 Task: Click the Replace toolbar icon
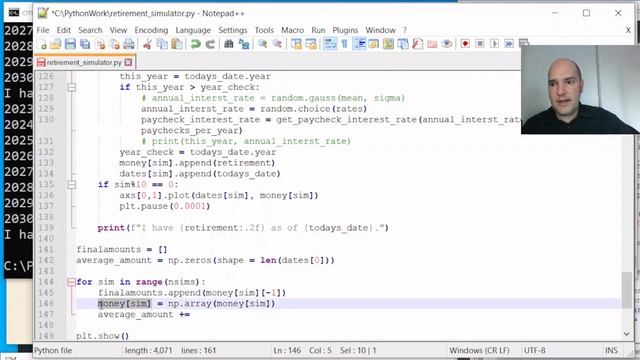tap(244, 44)
